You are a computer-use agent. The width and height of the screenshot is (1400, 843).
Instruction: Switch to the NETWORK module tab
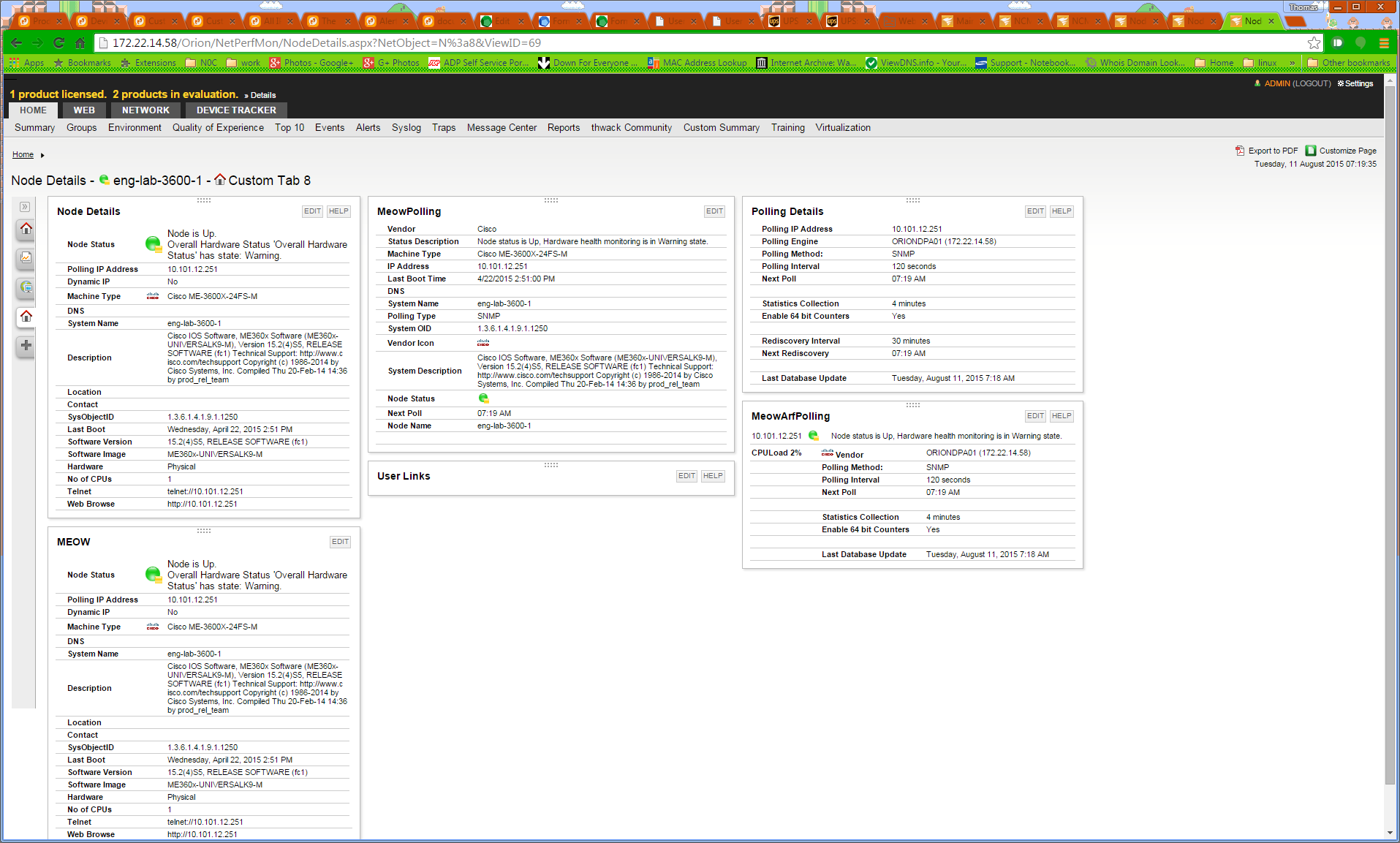coord(145,110)
